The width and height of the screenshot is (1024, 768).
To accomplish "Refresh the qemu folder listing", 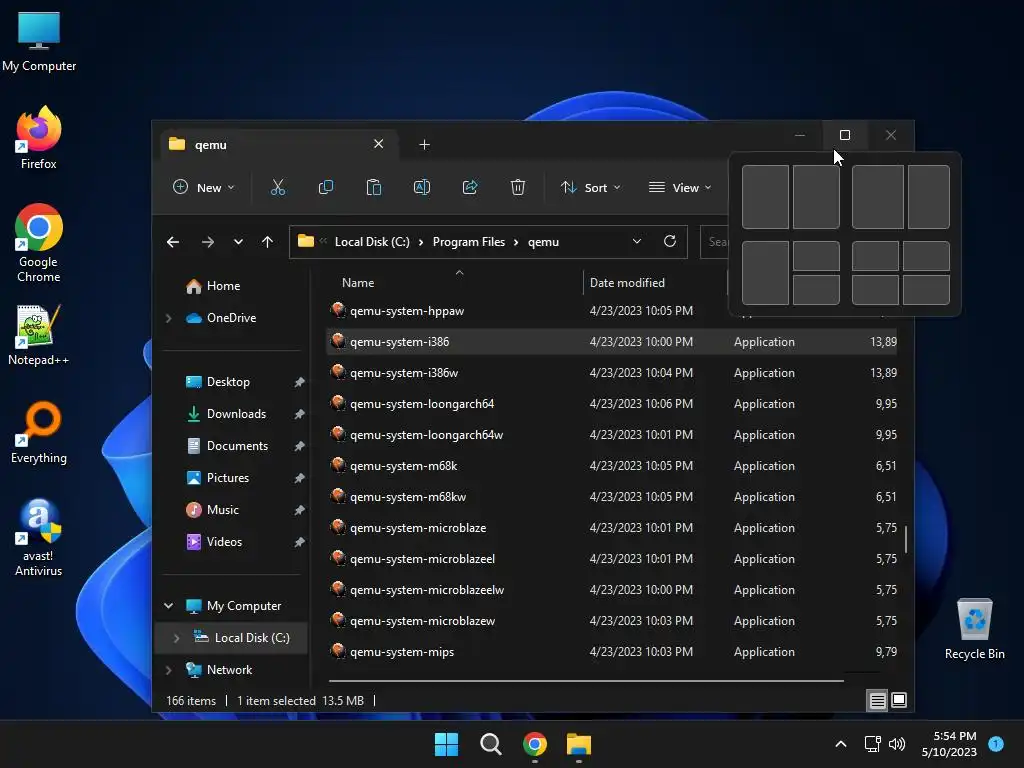I will (669, 242).
